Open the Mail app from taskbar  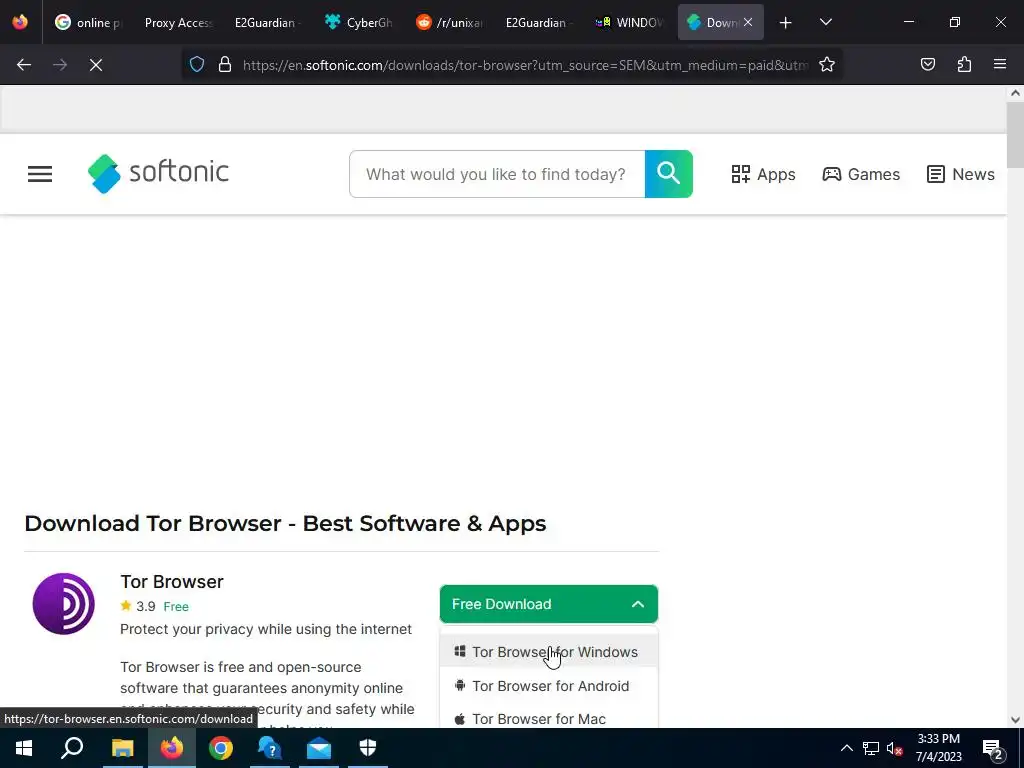[x=319, y=748]
